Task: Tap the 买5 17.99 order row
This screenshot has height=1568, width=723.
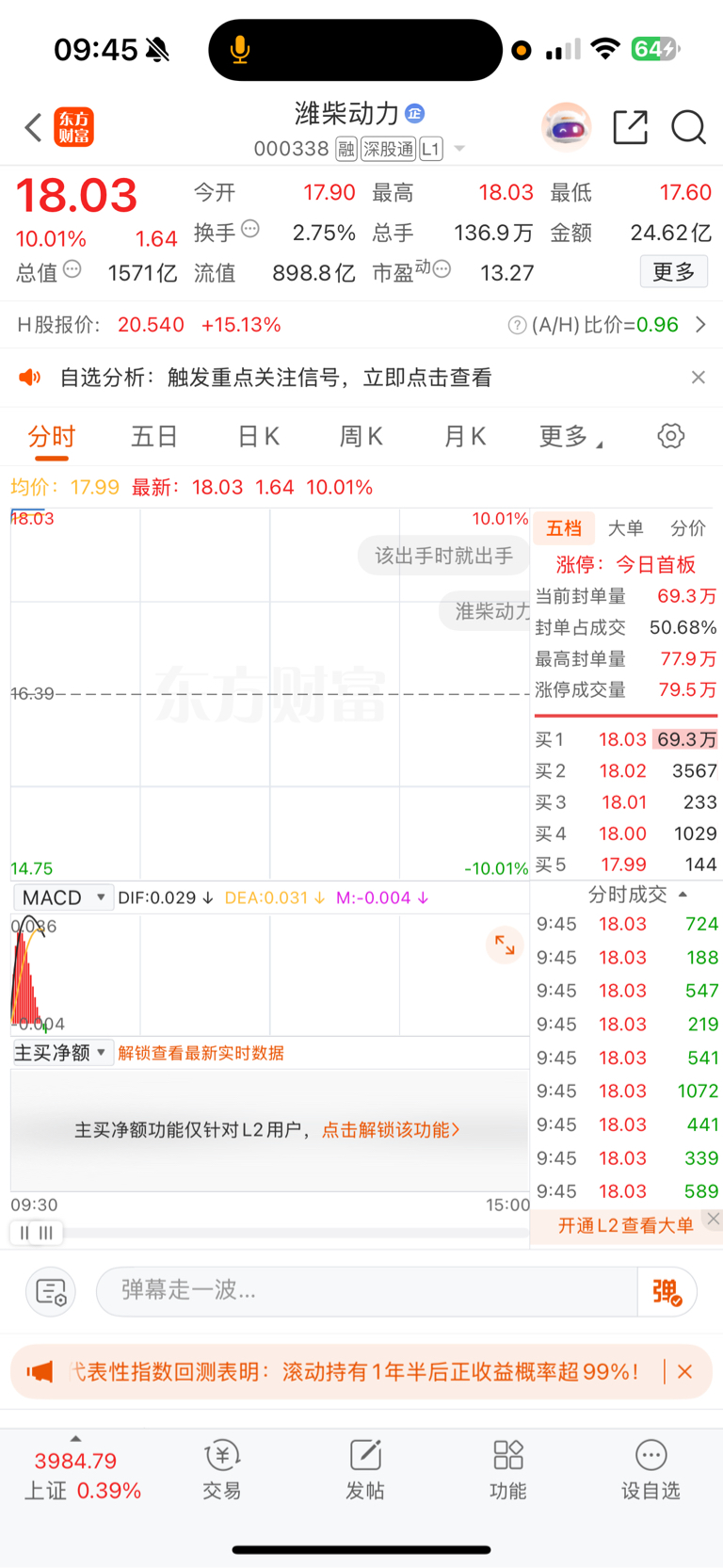Action: 626,865
